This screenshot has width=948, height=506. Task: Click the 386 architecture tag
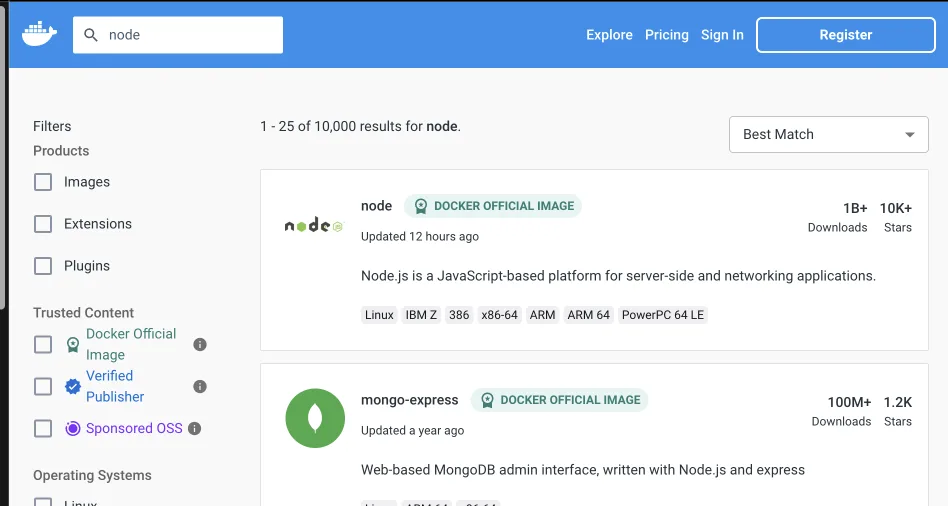[x=459, y=315]
